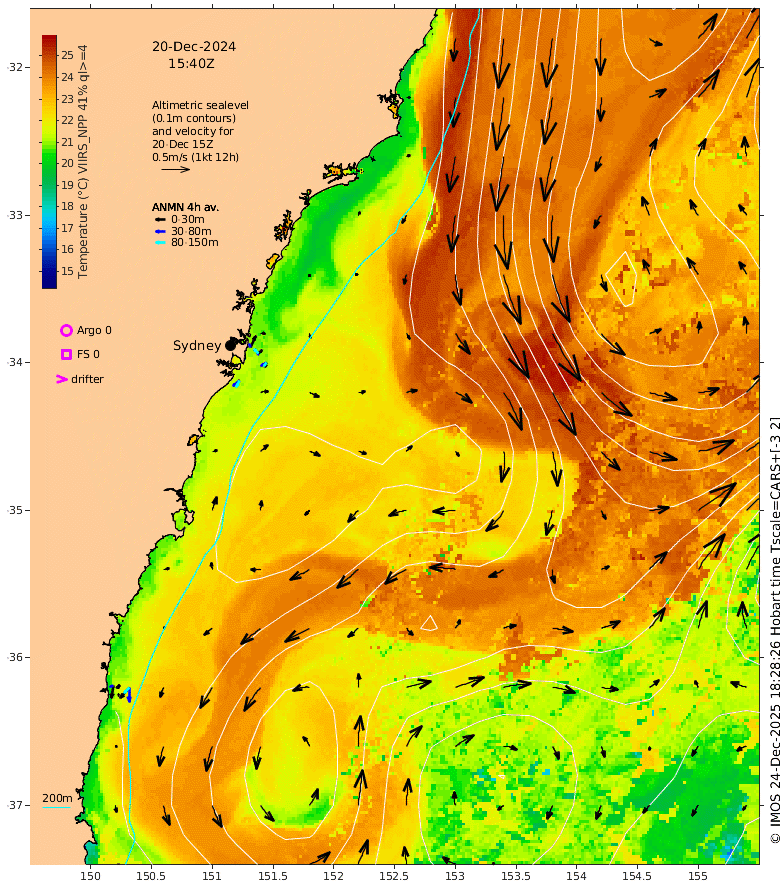The width and height of the screenshot is (780, 890).
Task: Click the 153.5 longitude axis label
Action: click(515, 876)
